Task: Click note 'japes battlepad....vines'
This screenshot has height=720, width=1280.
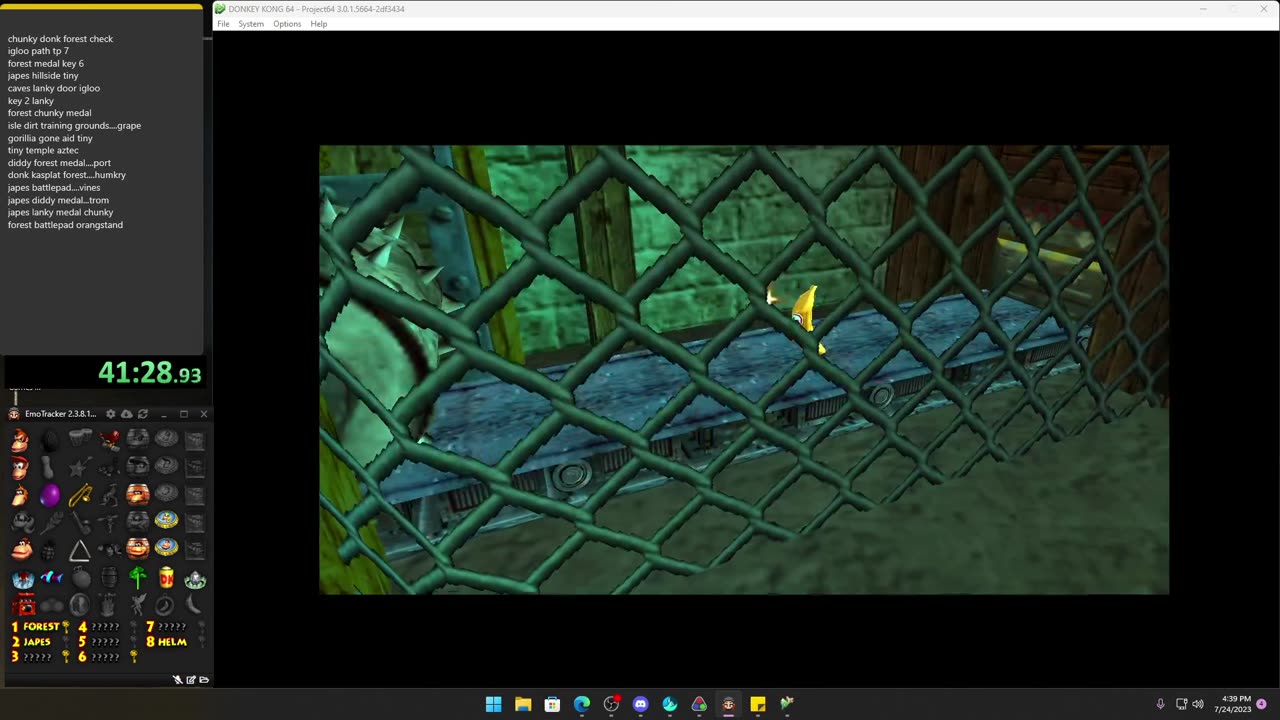Action: click(54, 188)
